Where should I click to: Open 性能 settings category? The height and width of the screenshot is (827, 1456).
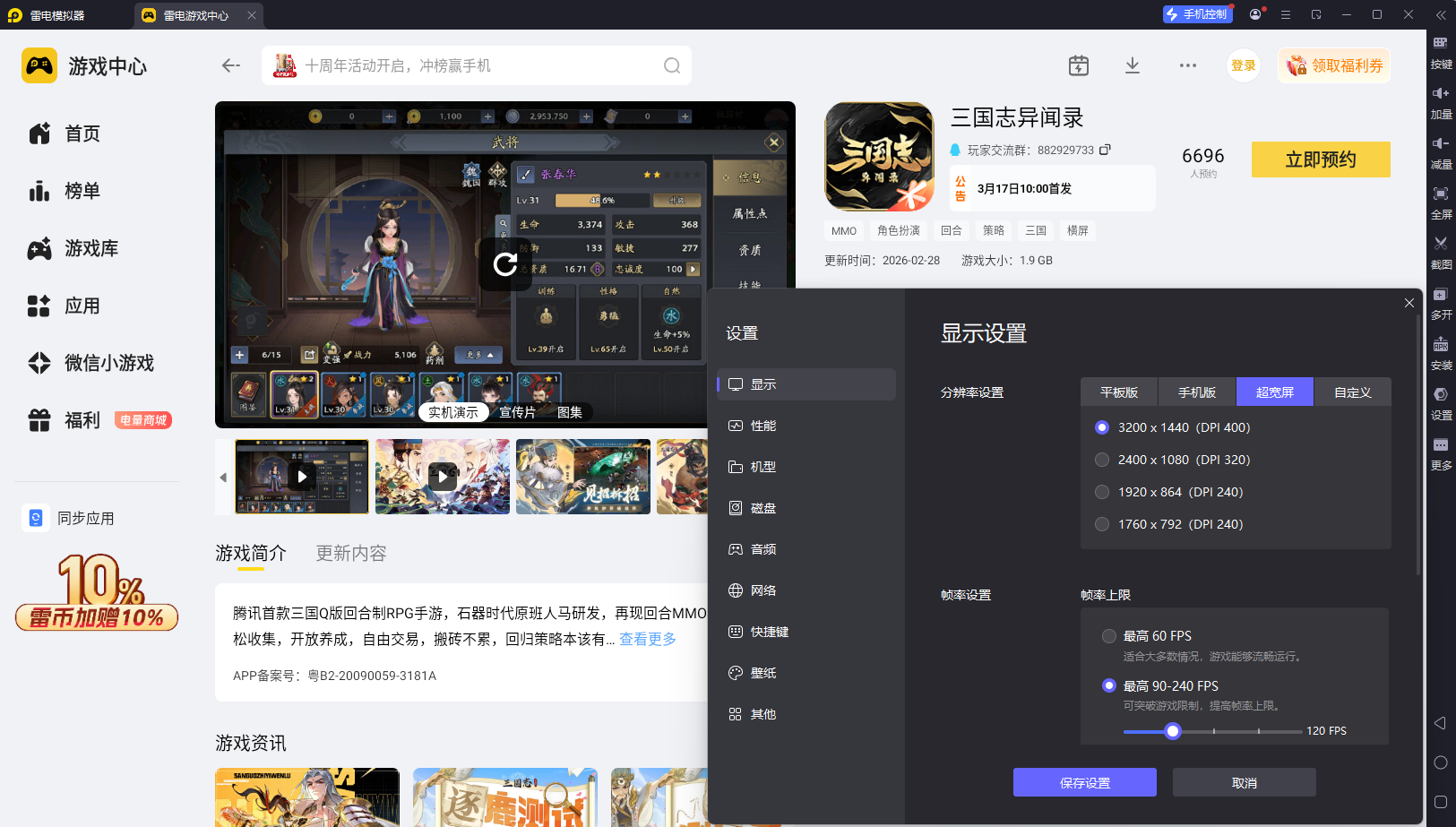806,426
